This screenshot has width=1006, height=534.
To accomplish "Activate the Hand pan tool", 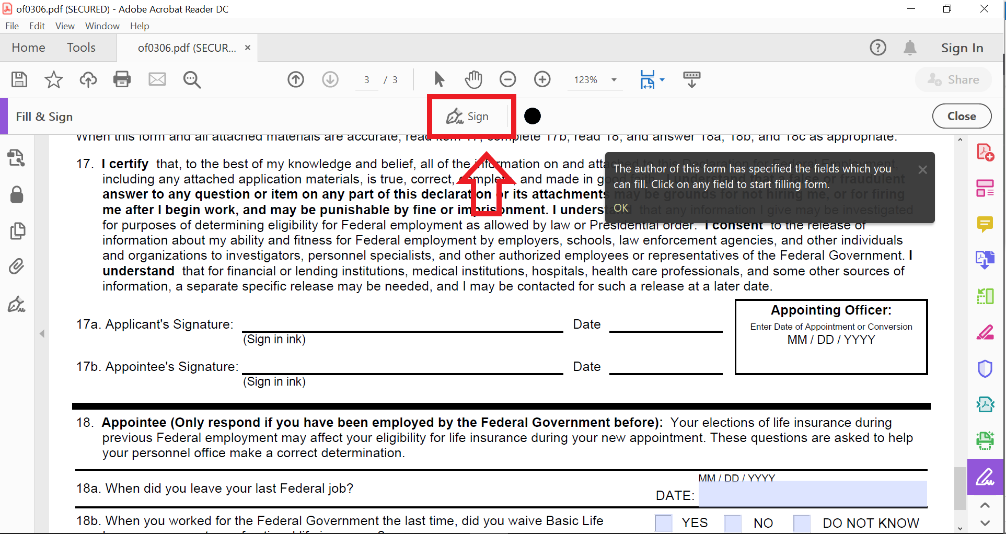I will click(473, 80).
